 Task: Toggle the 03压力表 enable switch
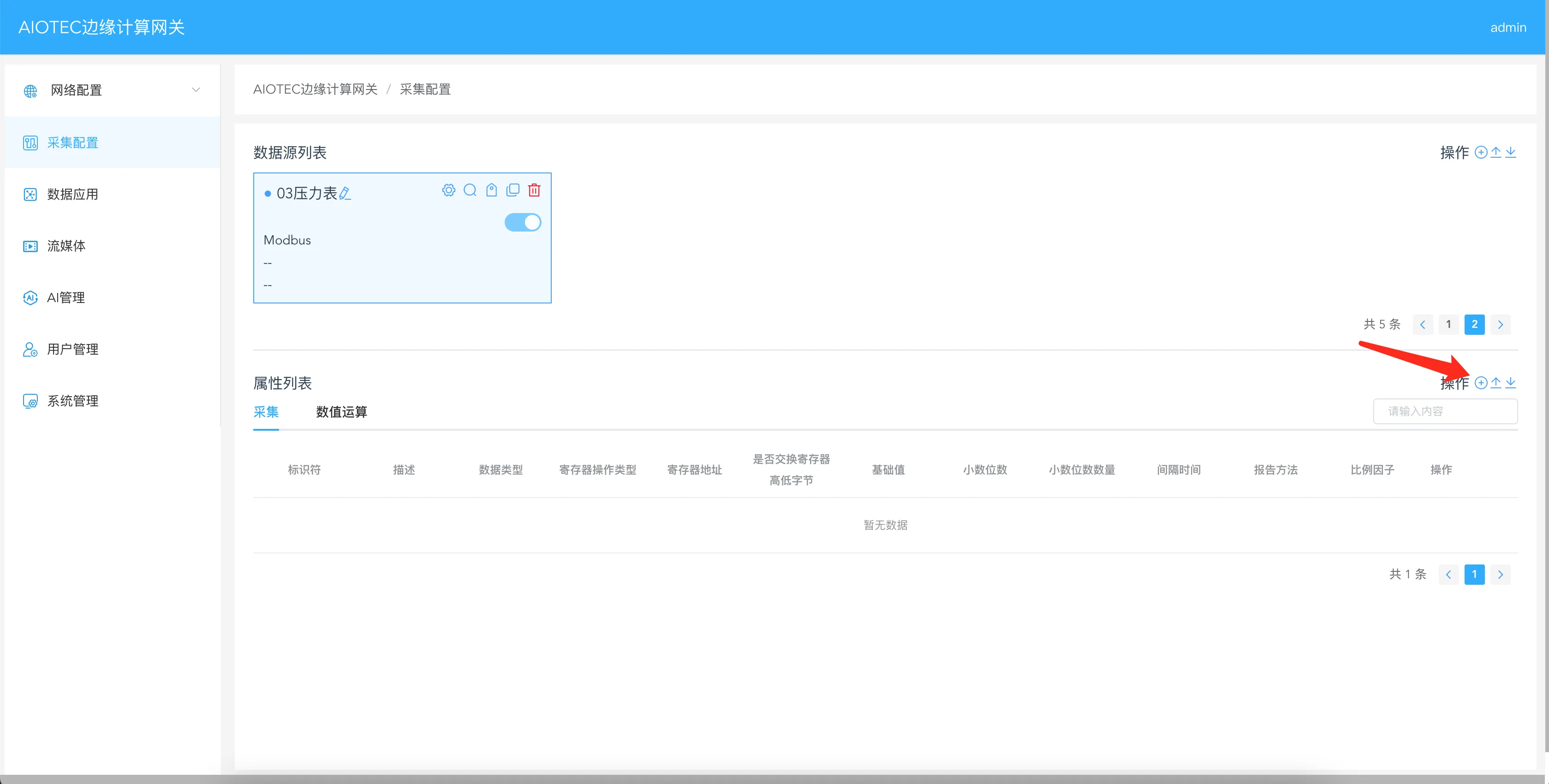[523, 222]
